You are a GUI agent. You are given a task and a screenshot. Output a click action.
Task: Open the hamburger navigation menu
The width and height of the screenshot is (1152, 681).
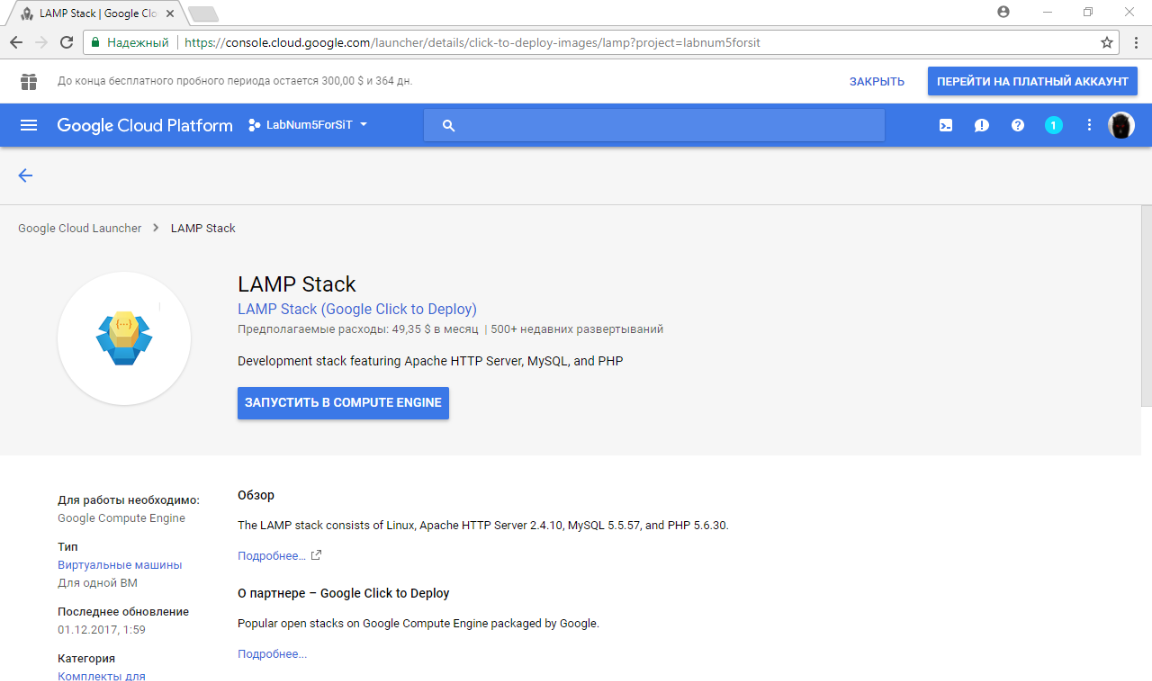(x=29, y=125)
